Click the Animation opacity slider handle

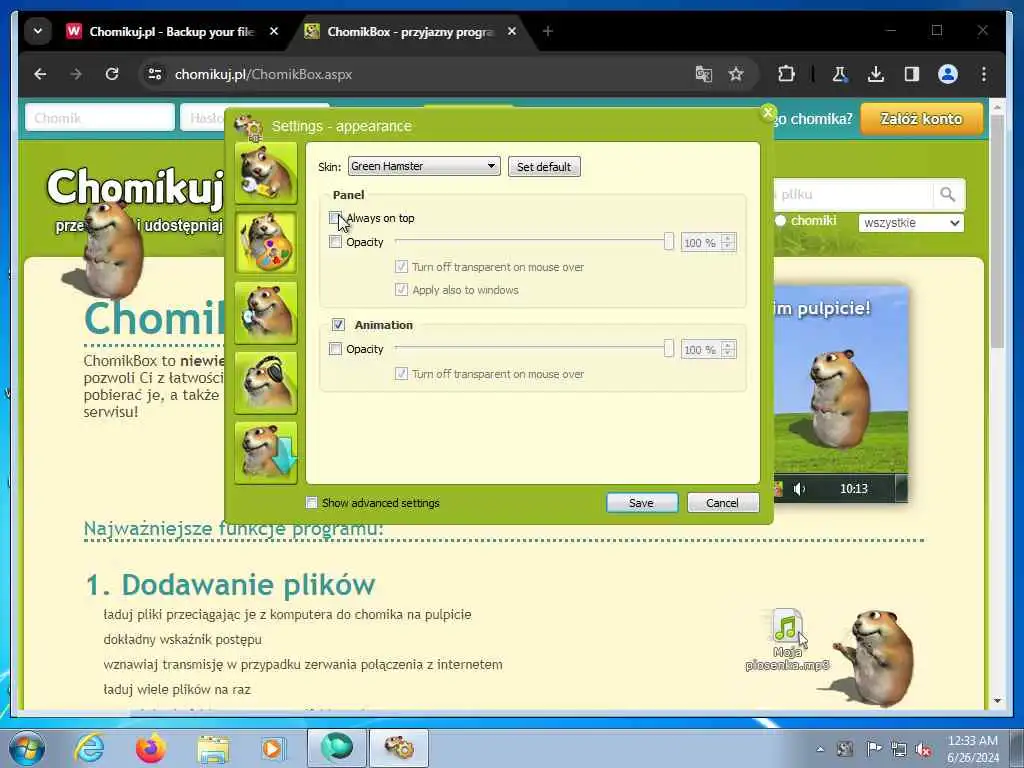pyautogui.click(x=669, y=349)
